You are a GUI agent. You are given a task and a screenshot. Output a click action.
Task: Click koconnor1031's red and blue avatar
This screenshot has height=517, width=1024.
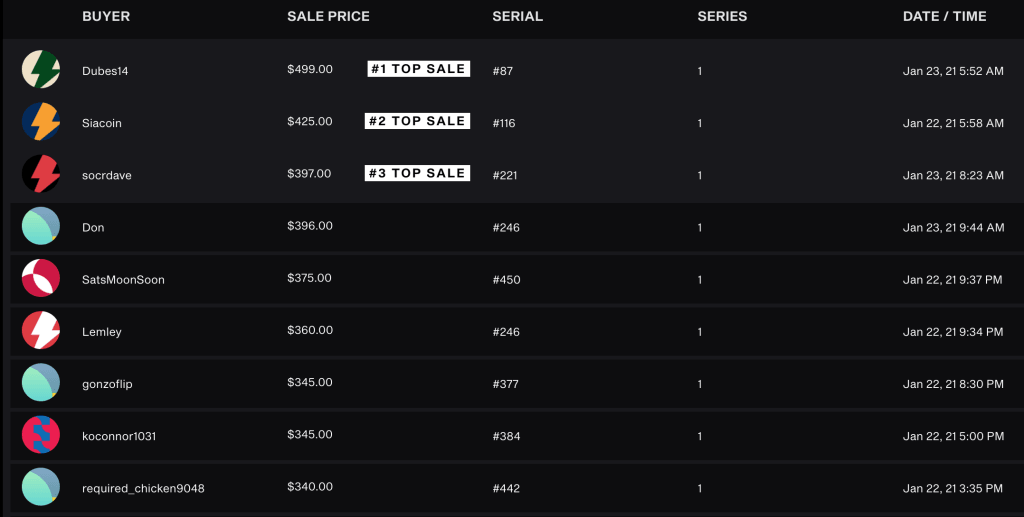41,435
